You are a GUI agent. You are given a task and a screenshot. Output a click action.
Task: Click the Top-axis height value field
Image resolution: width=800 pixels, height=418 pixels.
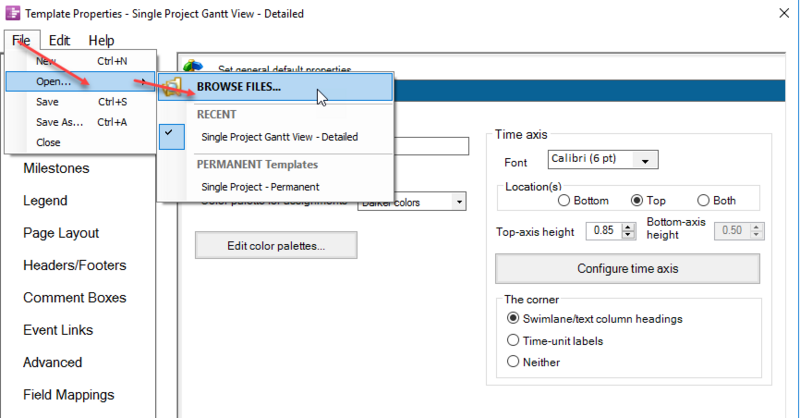(604, 231)
